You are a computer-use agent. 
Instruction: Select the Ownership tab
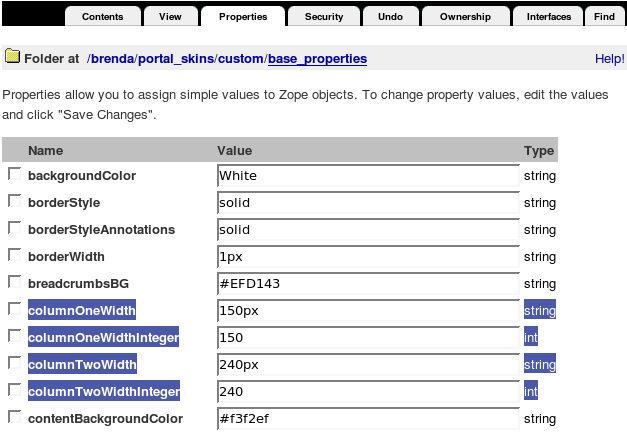[466, 16]
